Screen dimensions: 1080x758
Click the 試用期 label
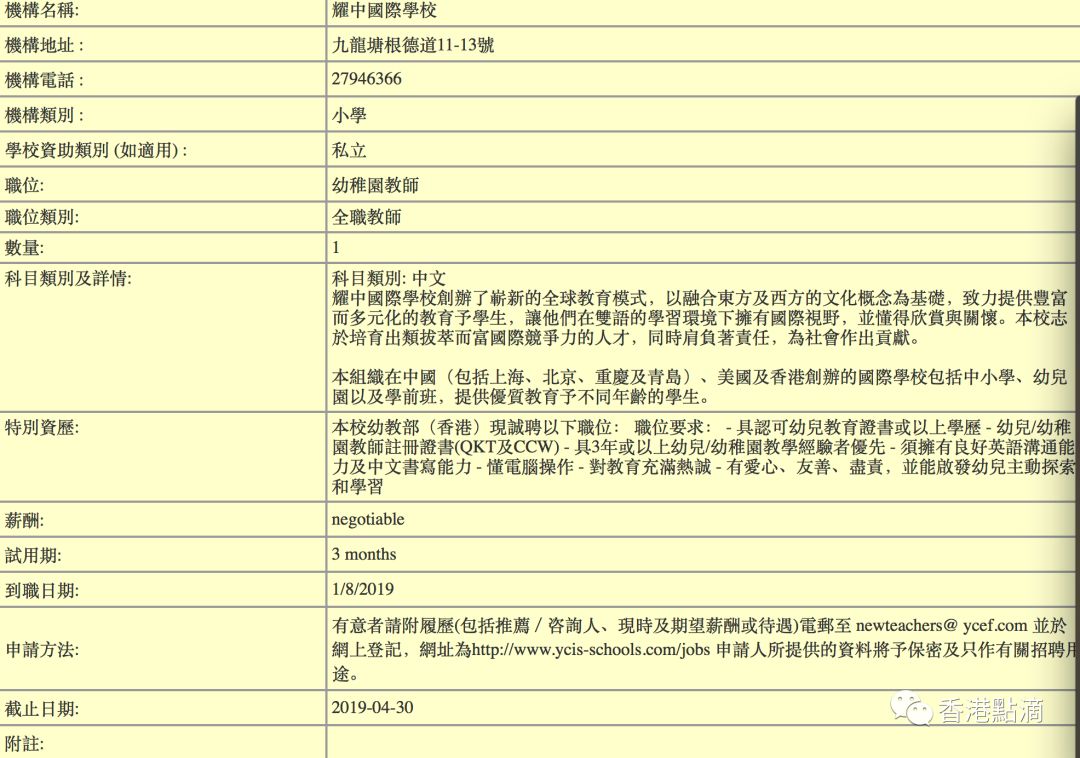pyautogui.click(x=32, y=556)
